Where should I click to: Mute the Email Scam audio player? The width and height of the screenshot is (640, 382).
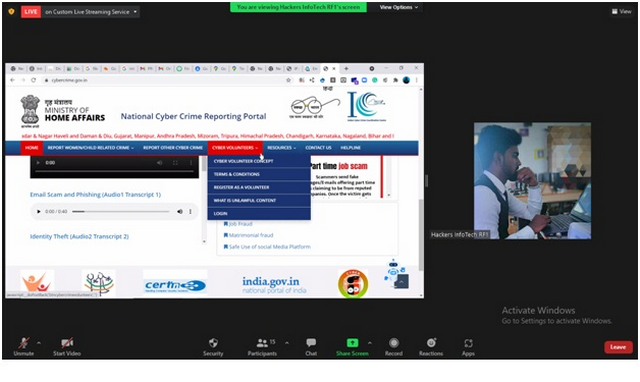pyautogui.click(x=180, y=211)
